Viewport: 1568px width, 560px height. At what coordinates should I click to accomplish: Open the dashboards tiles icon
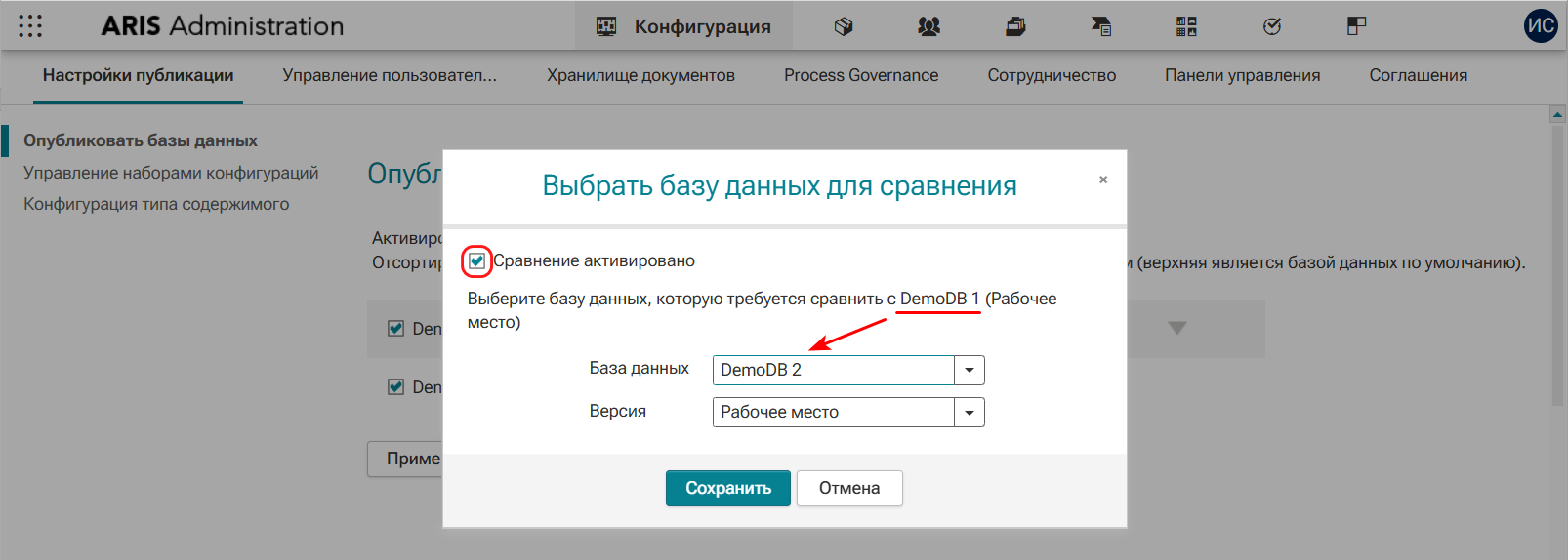point(1186,26)
